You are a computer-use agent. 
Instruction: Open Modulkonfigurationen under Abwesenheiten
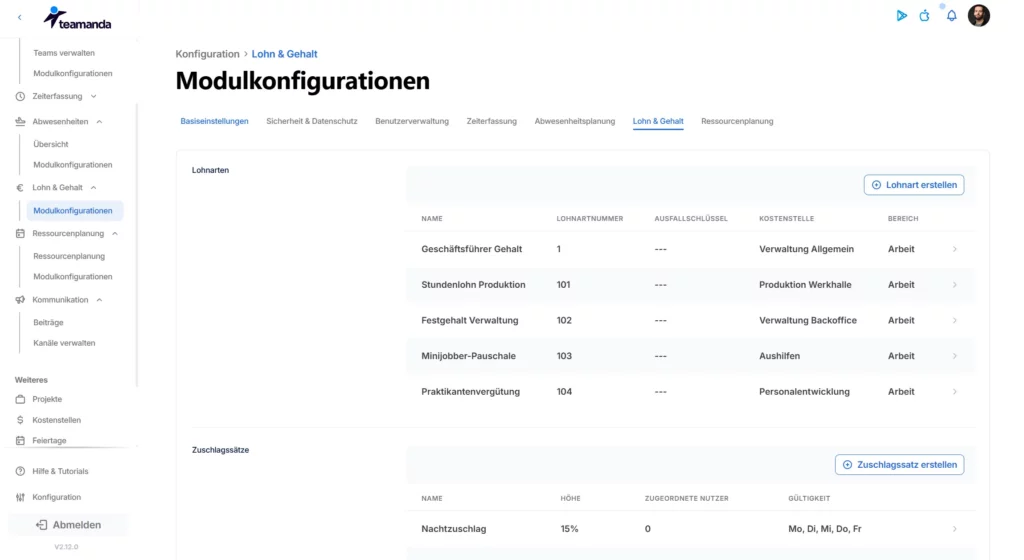click(x=72, y=164)
